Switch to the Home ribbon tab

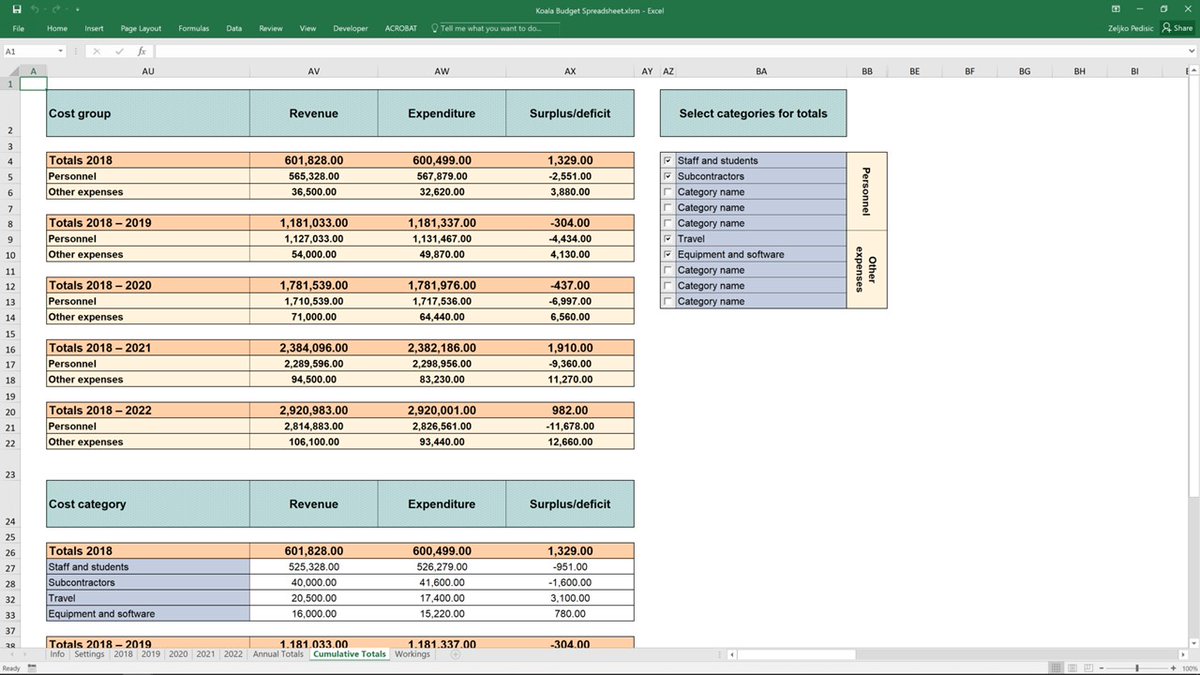(x=57, y=28)
